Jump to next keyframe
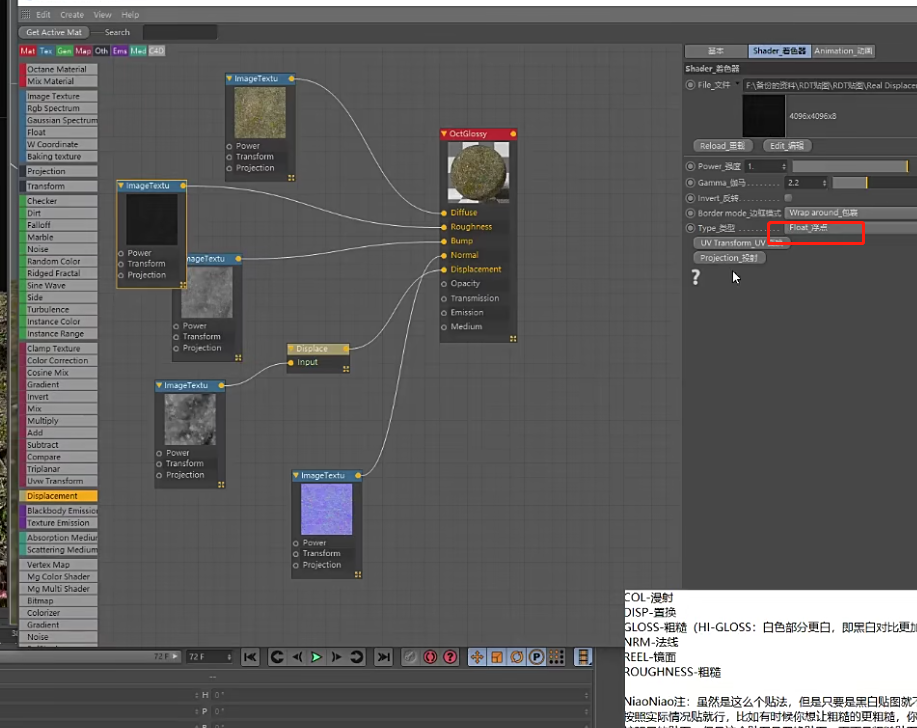Image resolution: width=917 pixels, height=728 pixels. click(356, 657)
